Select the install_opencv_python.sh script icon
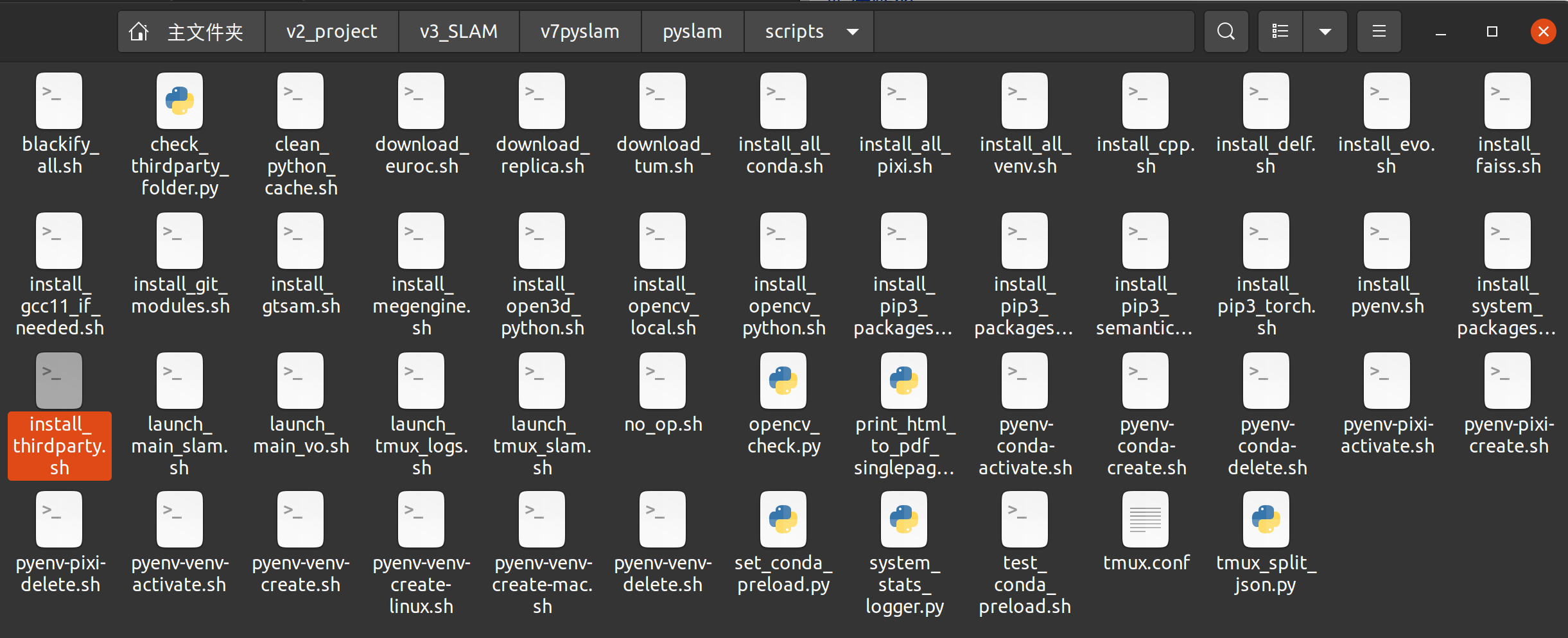1568x638 pixels. (783, 241)
